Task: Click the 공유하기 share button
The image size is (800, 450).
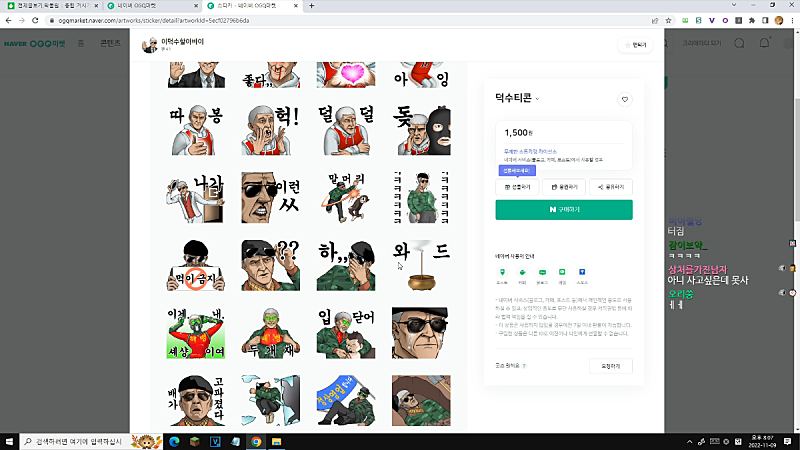Action: click(x=611, y=187)
